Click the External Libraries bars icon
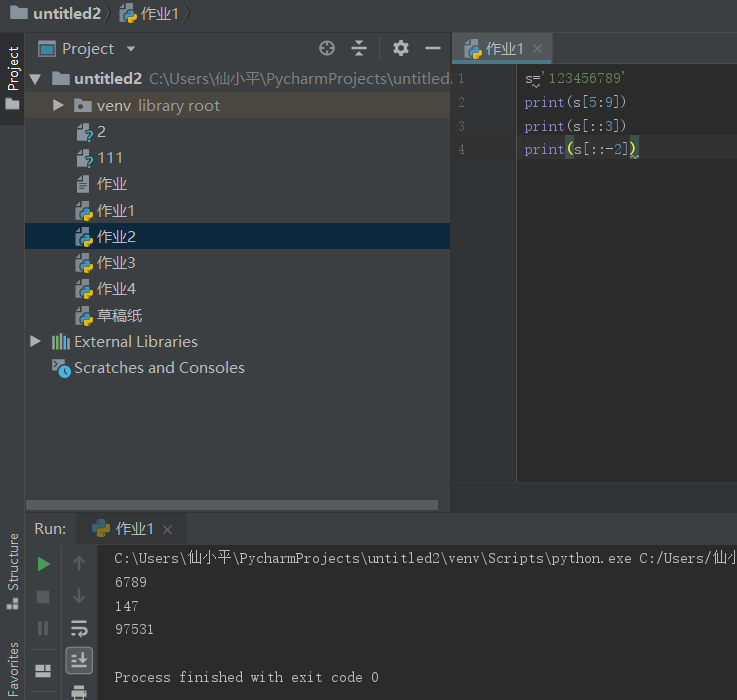The height and width of the screenshot is (700, 737). point(61,342)
